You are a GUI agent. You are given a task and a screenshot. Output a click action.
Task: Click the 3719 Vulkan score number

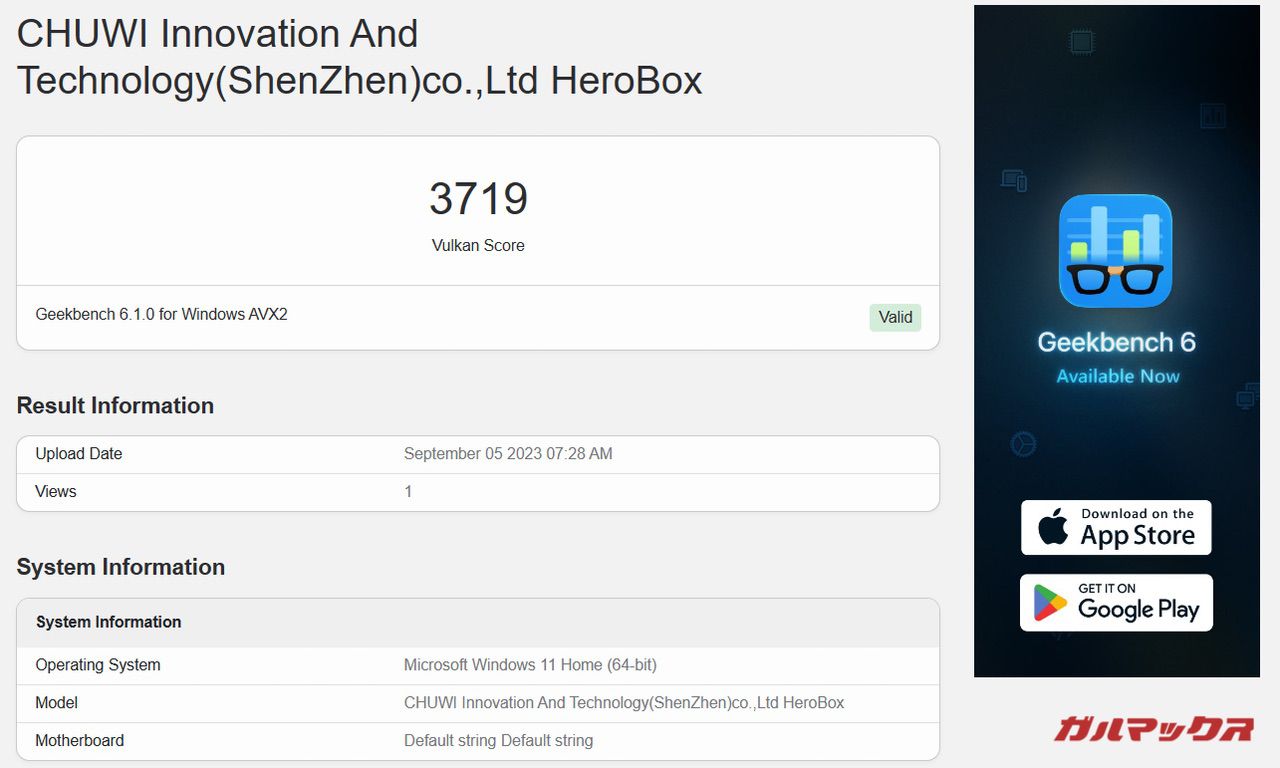point(478,199)
